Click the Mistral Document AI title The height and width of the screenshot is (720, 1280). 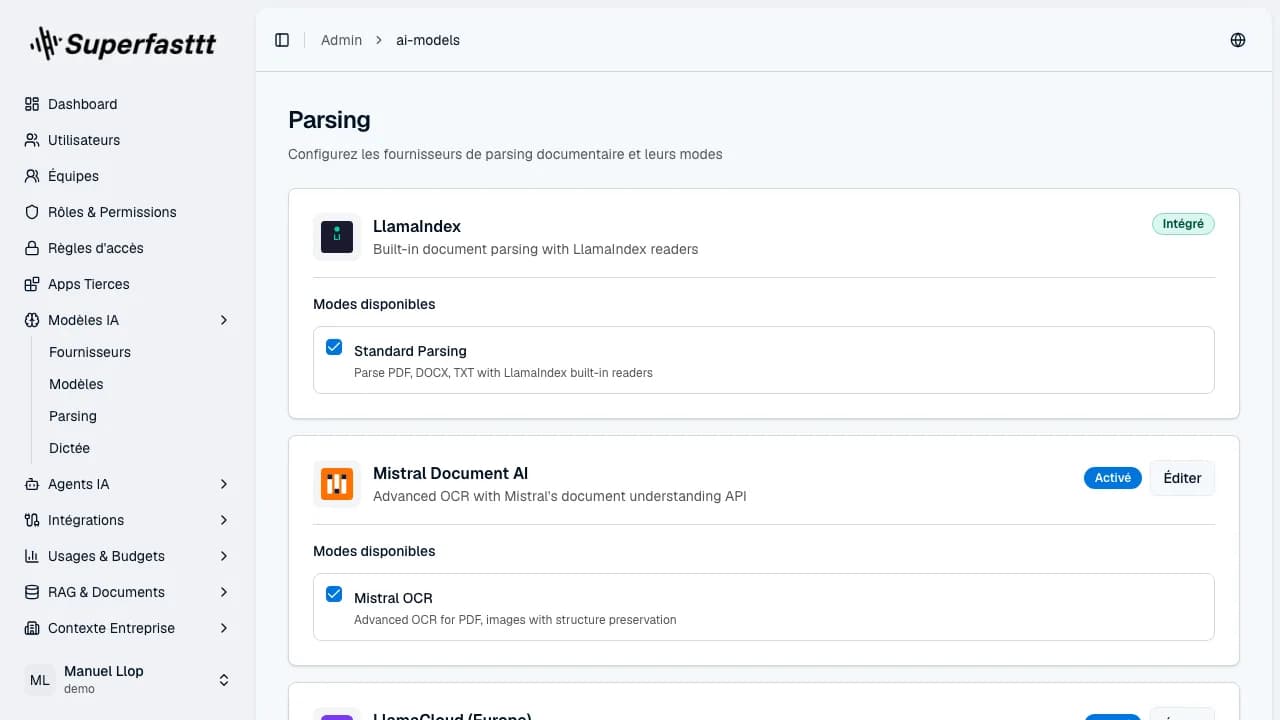450,473
